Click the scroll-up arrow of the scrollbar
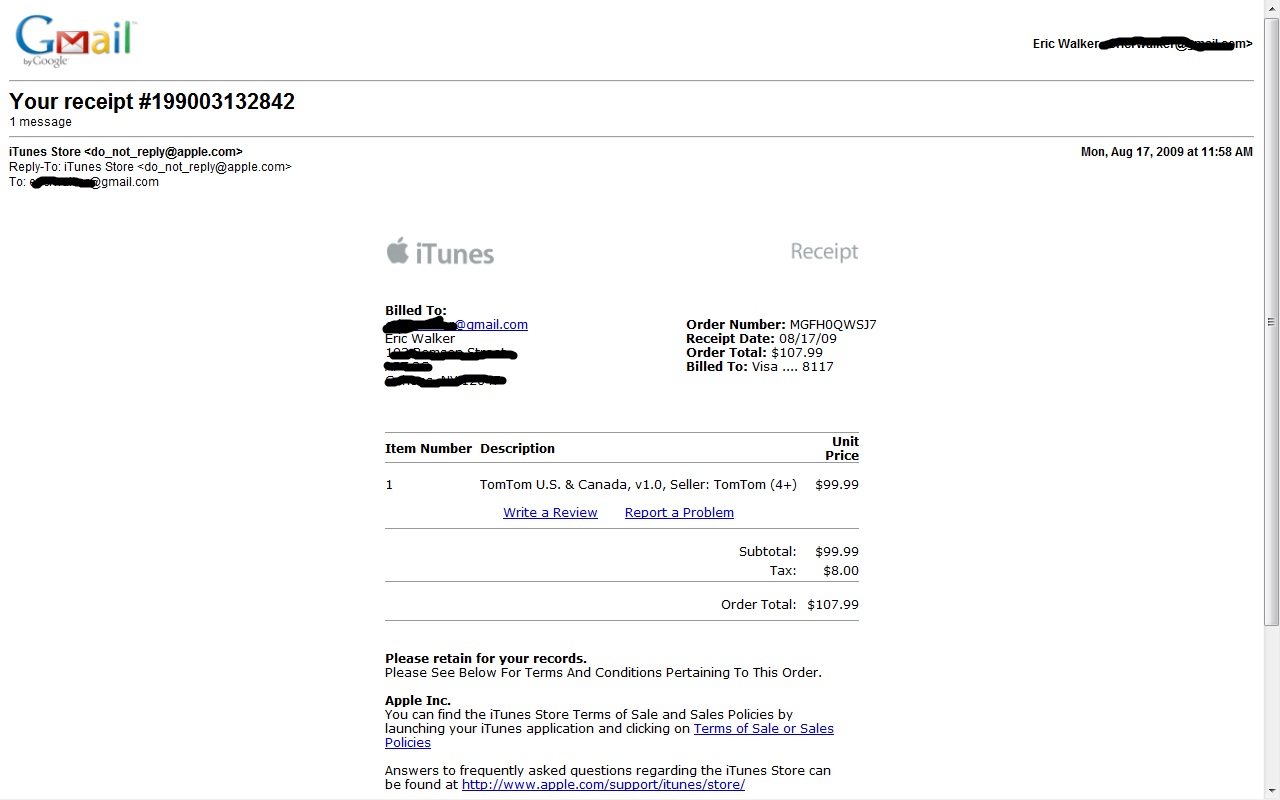Viewport: 1280px width, 800px height. click(x=1271, y=8)
